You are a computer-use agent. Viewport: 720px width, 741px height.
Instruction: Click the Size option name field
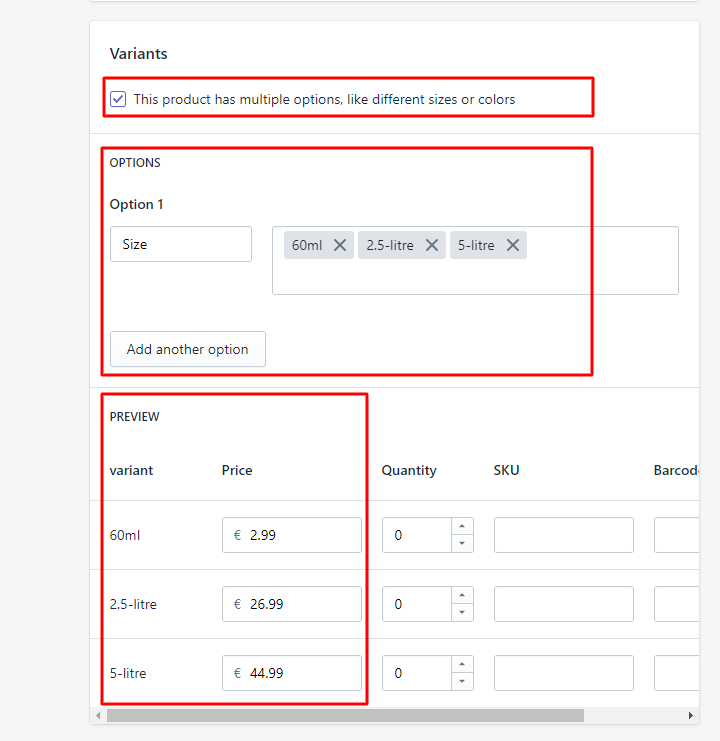(x=181, y=244)
